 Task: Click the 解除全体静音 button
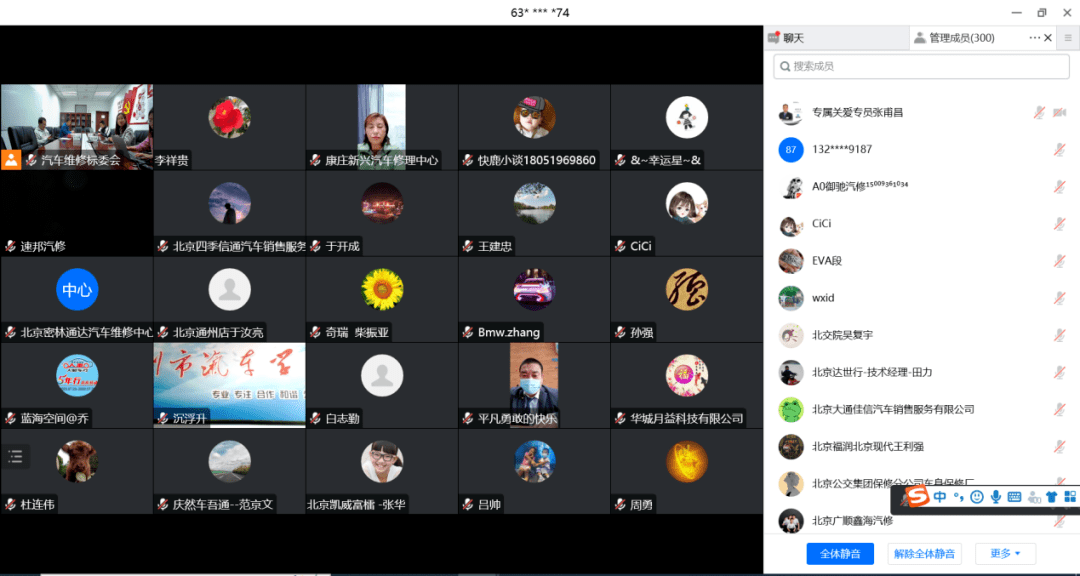(x=924, y=553)
